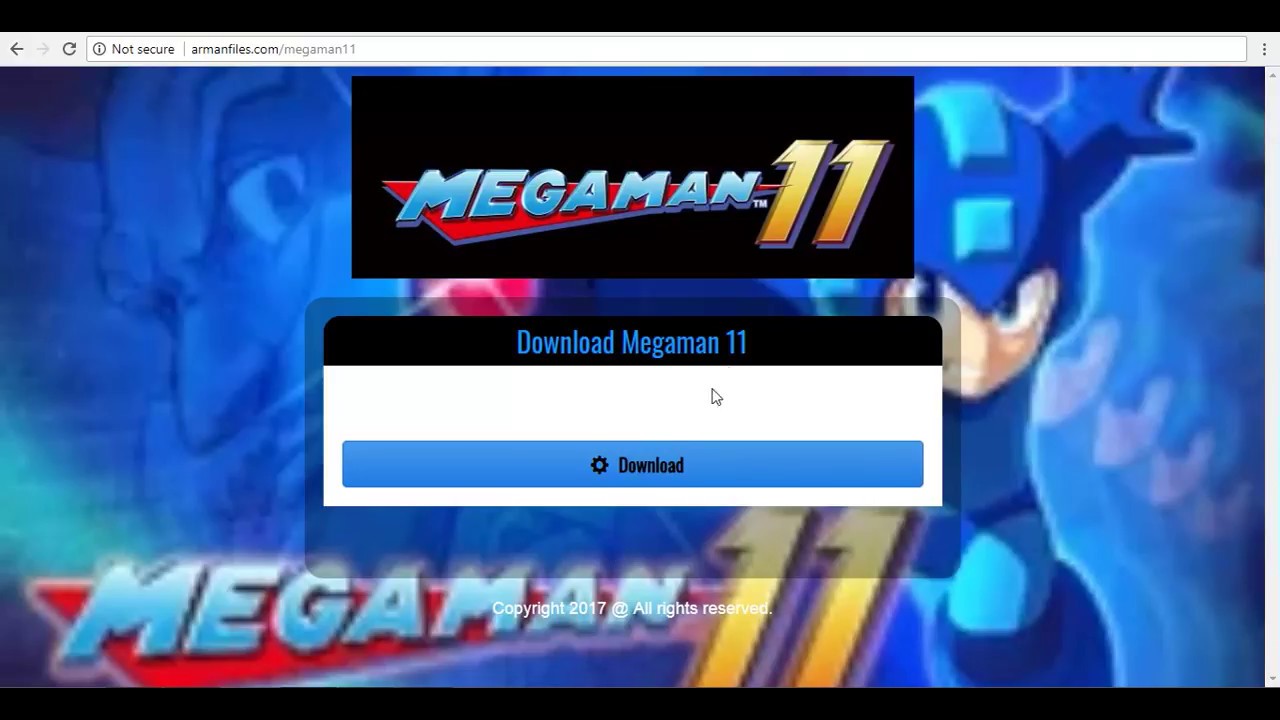1280x720 pixels.
Task: Click the Copyright 2017 footer text
Action: coord(632,608)
